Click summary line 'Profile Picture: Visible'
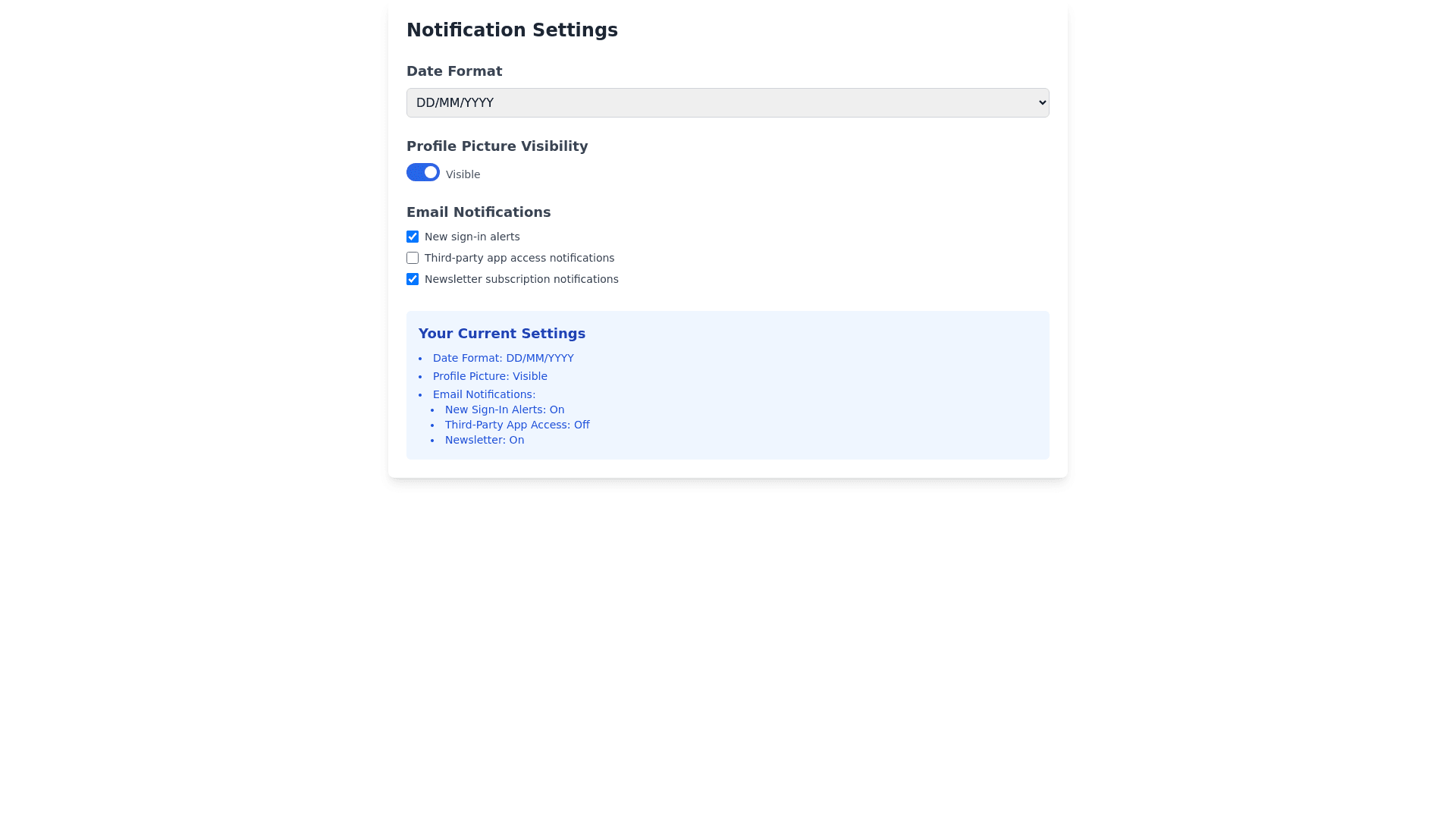 click(x=489, y=376)
